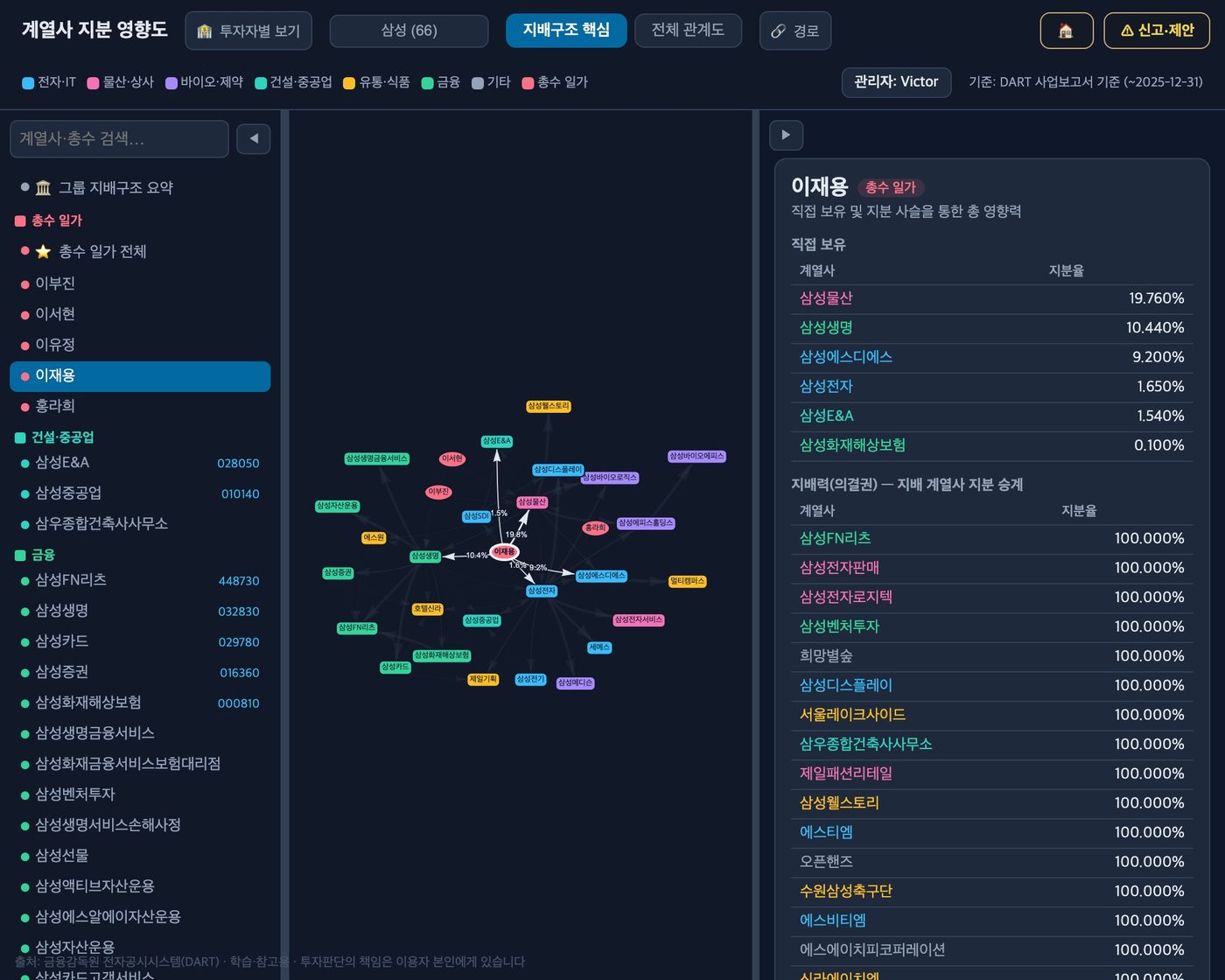The height and width of the screenshot is (980, 1225).
Task: Open 서울레이크사이드 in the 지배력 table
Action: click(x=852, y=715)
